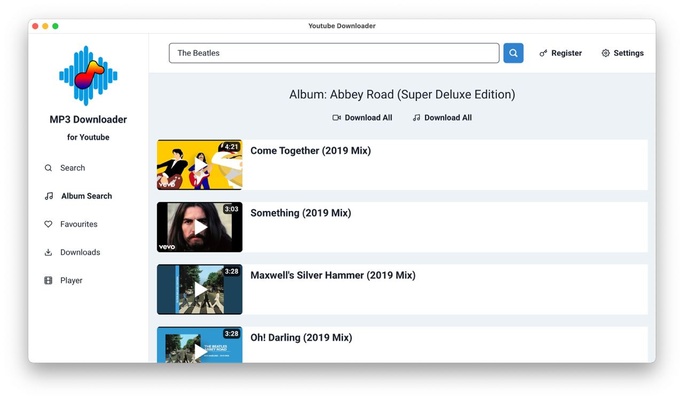Click the 4:21 duration badge

(x=232, y=147)
